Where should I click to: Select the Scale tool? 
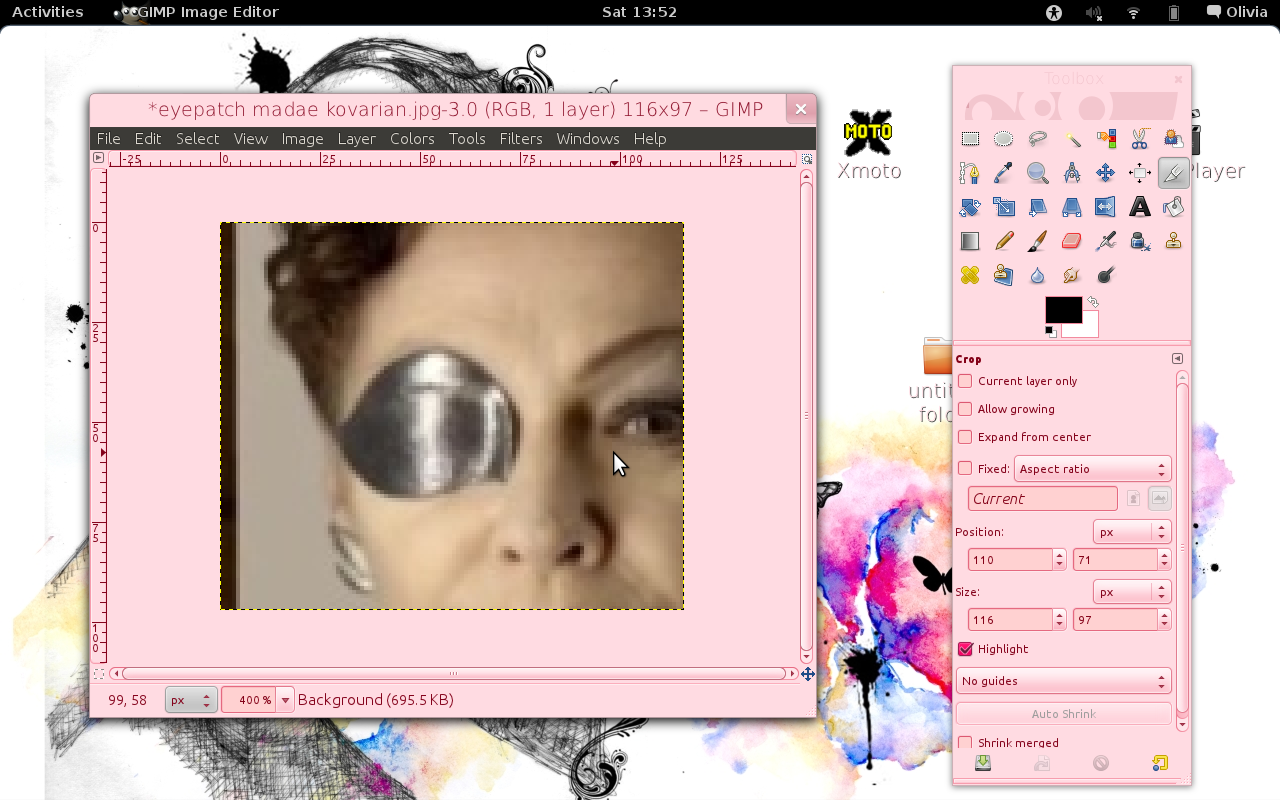click(x=1004, y=207)
